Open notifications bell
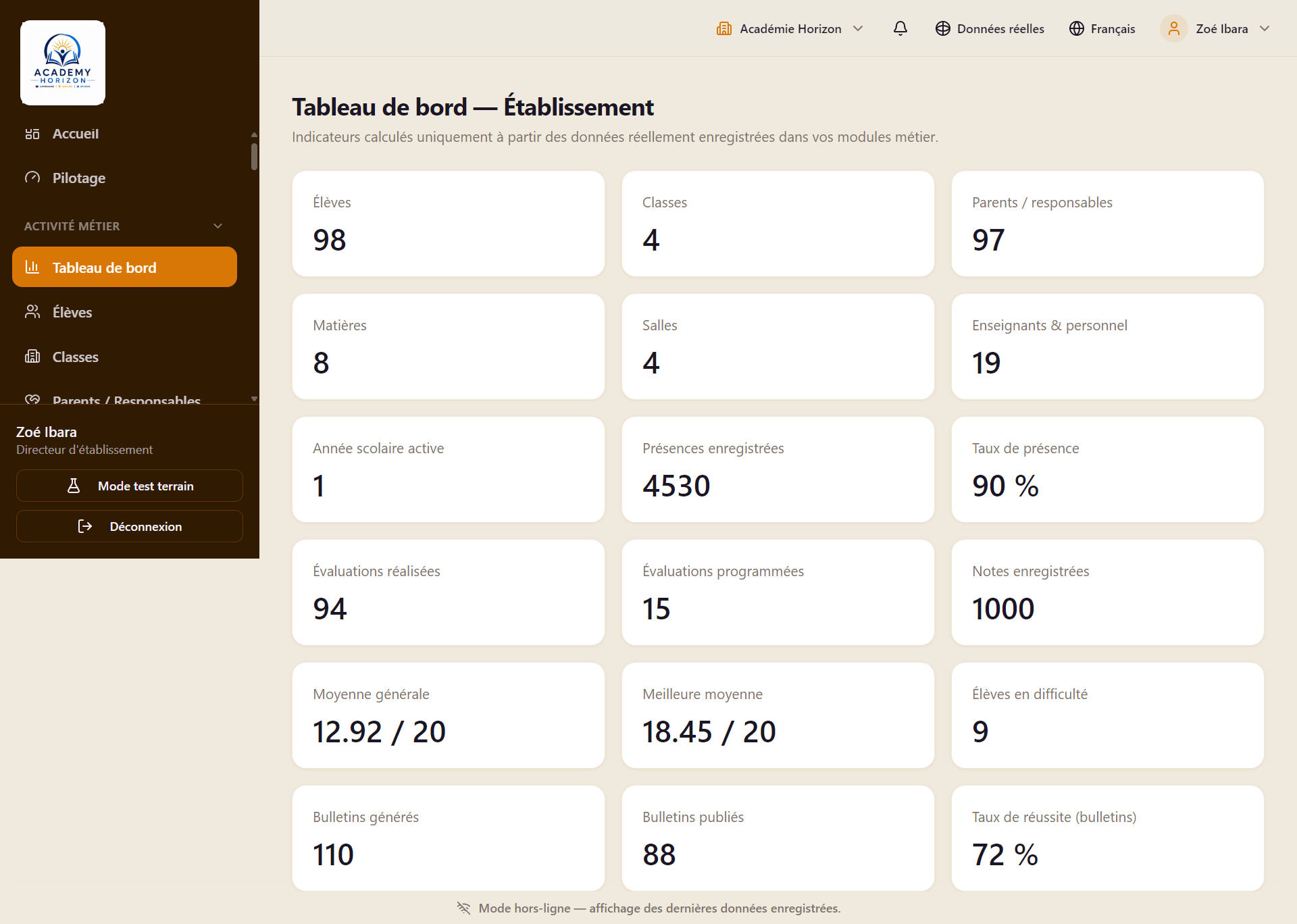This screenshot has height=924, width=1297. click(x=900, y=28)
